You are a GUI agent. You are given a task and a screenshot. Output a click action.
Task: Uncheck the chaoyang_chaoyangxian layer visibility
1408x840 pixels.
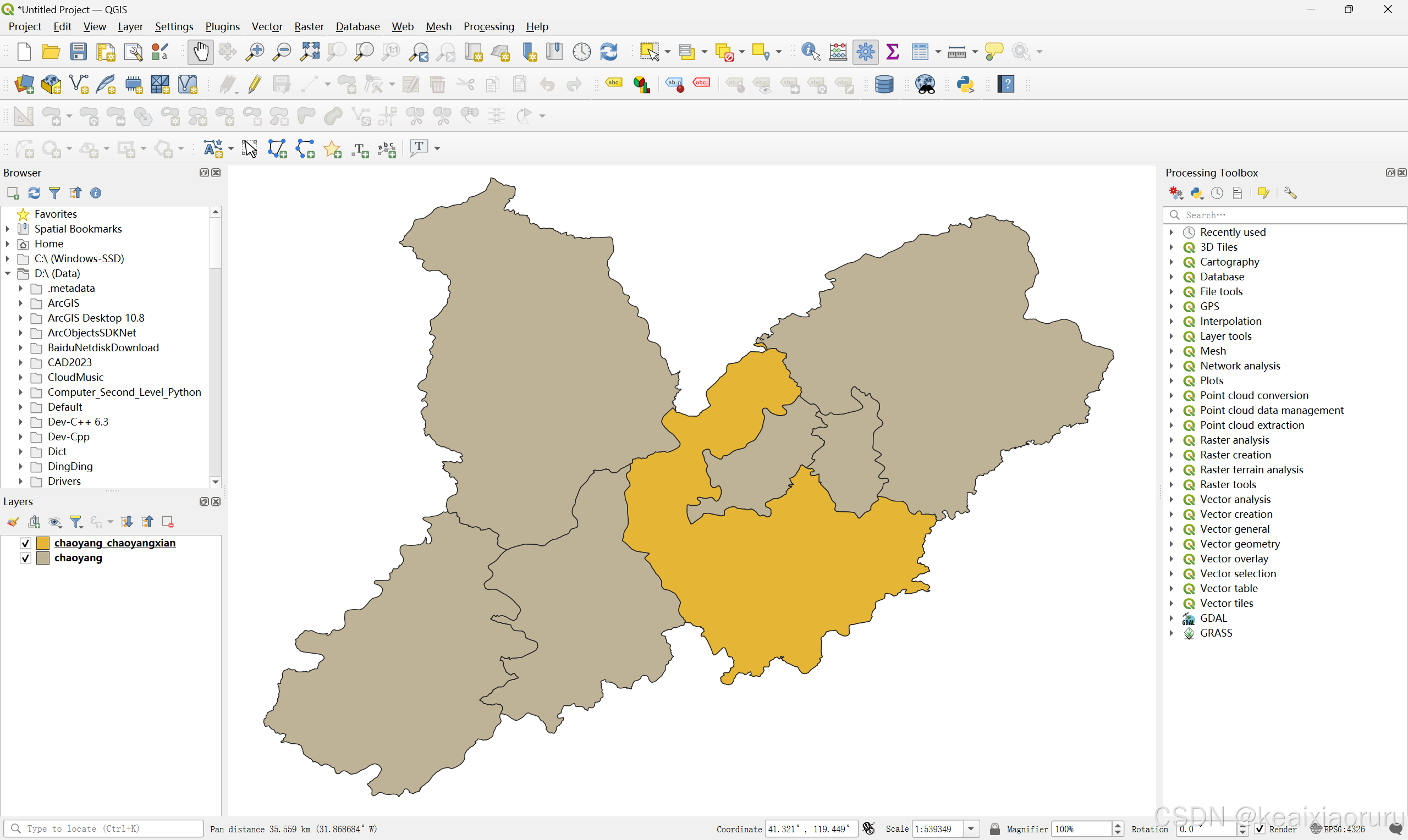point(25,543)
